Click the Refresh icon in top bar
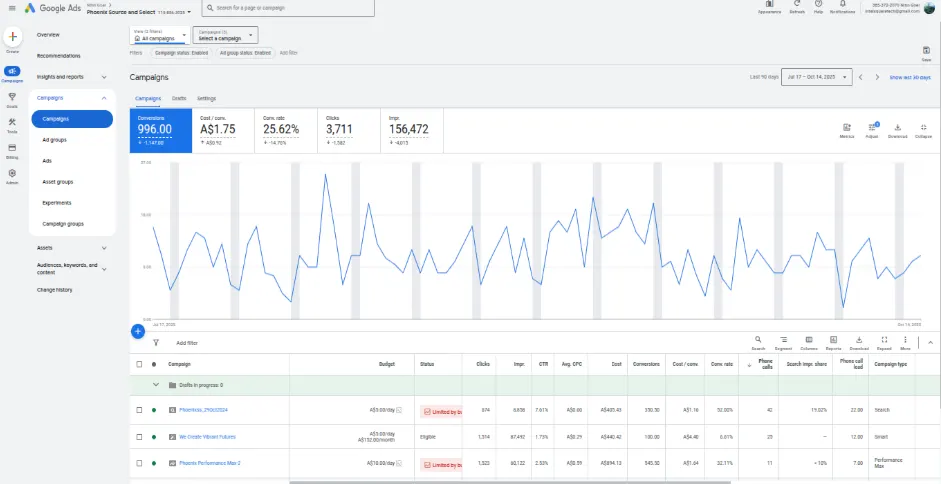Screen dimensions: 941x484 pos(797,5)
